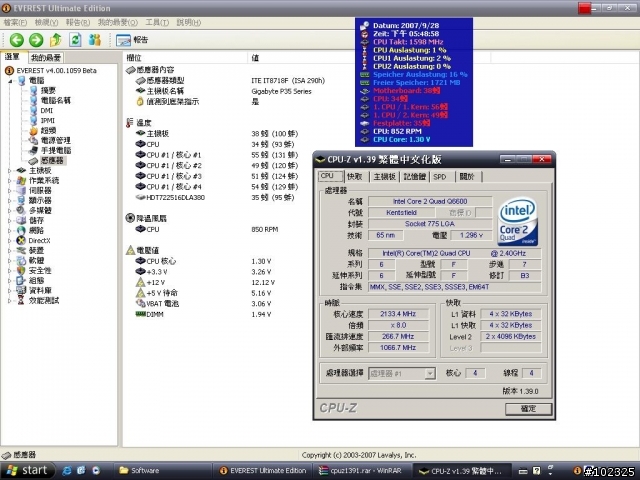This screenshot has width=640, height=480.
Task: Click the two-people toolbar icon
Action: pyautogui.click(x=95, y=40)
